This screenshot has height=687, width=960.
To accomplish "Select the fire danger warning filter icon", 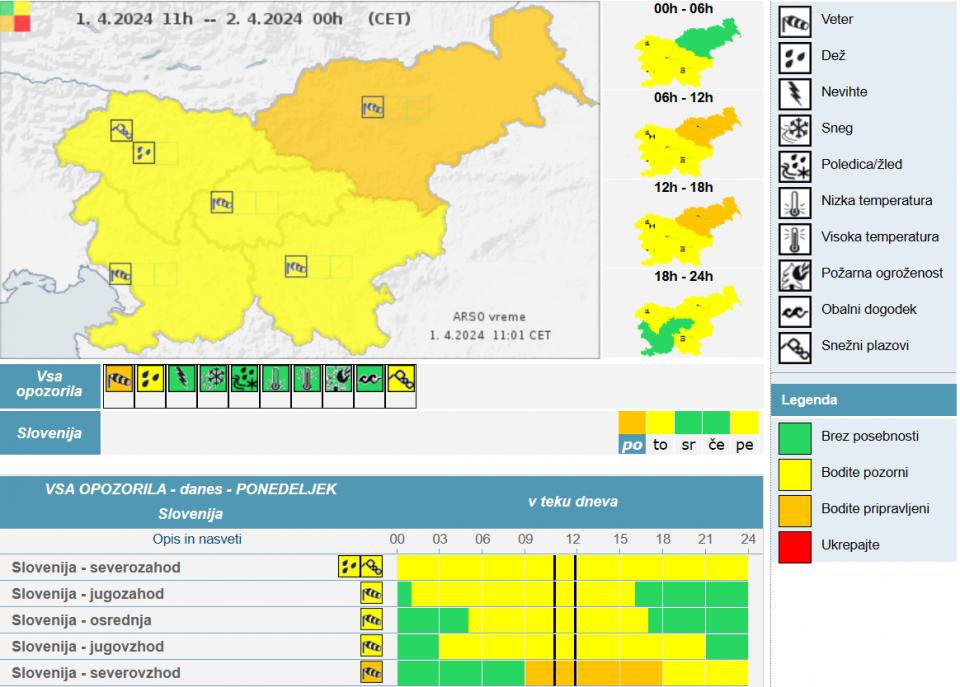I will (338, 379).
